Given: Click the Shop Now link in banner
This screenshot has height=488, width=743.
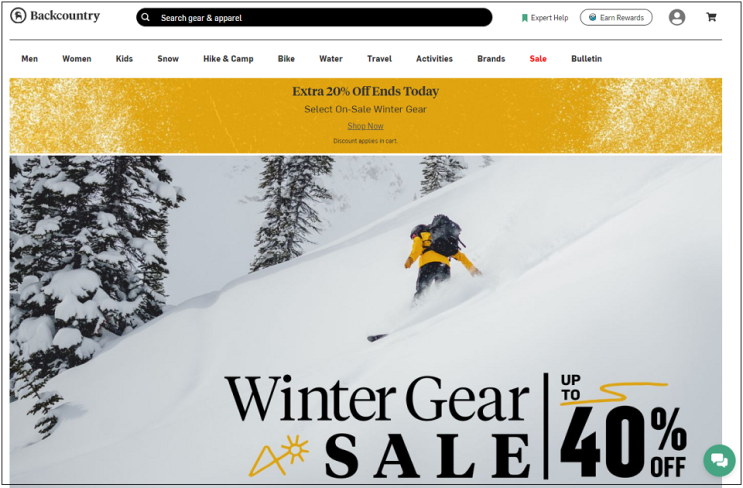Looking at the screenshot, I should pos(365,126).
